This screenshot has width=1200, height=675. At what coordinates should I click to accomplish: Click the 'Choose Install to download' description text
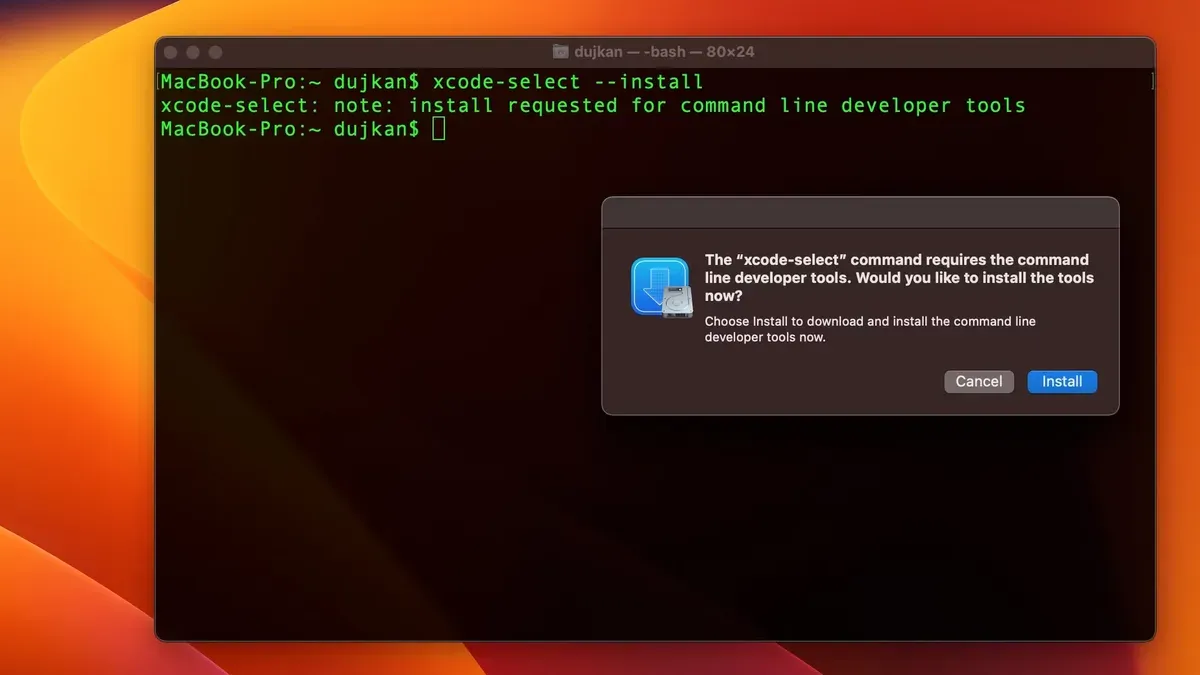tap(870, 329)
